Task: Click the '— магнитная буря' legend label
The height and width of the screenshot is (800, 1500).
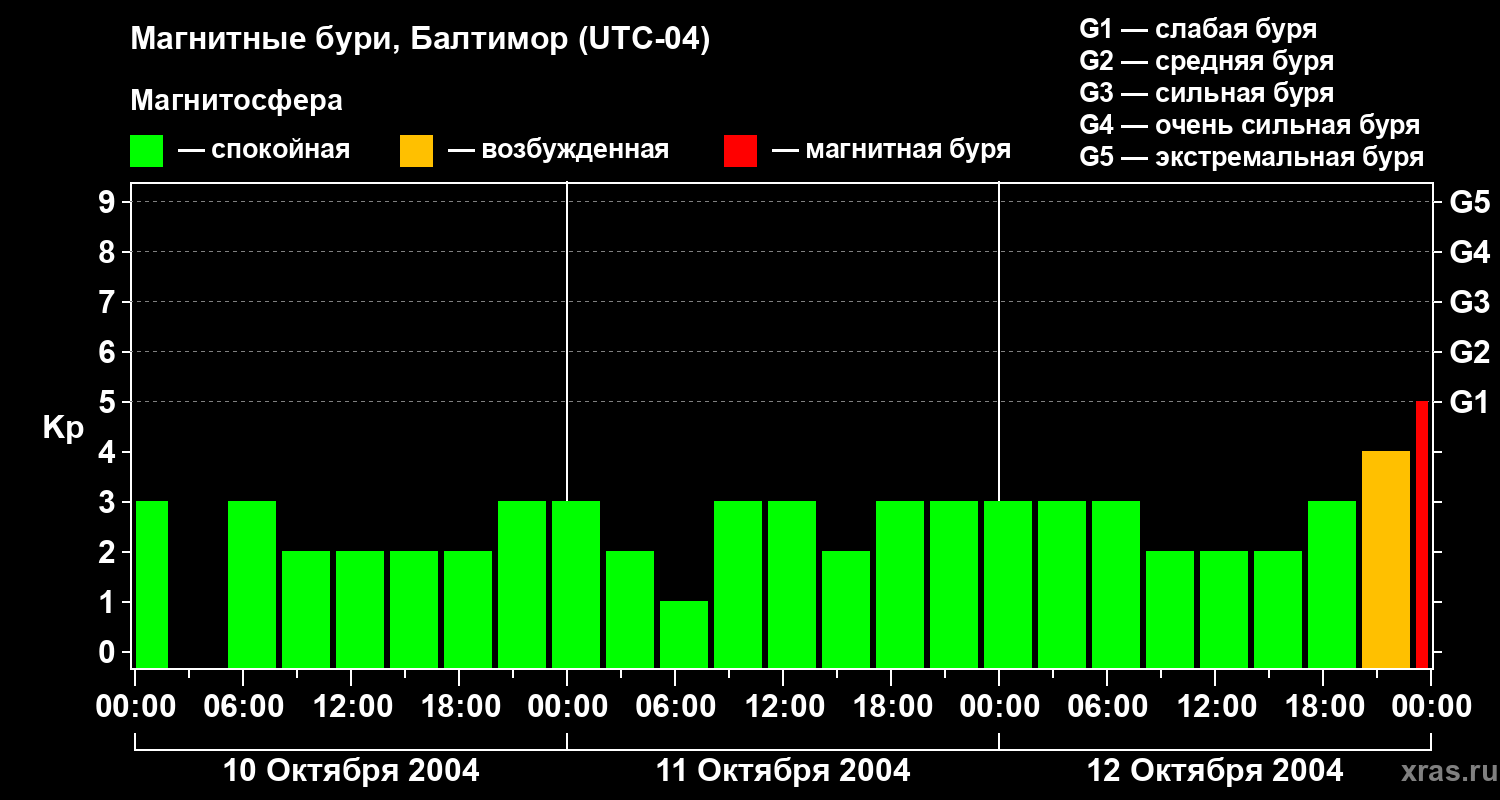Action: [x=891, y=151]
